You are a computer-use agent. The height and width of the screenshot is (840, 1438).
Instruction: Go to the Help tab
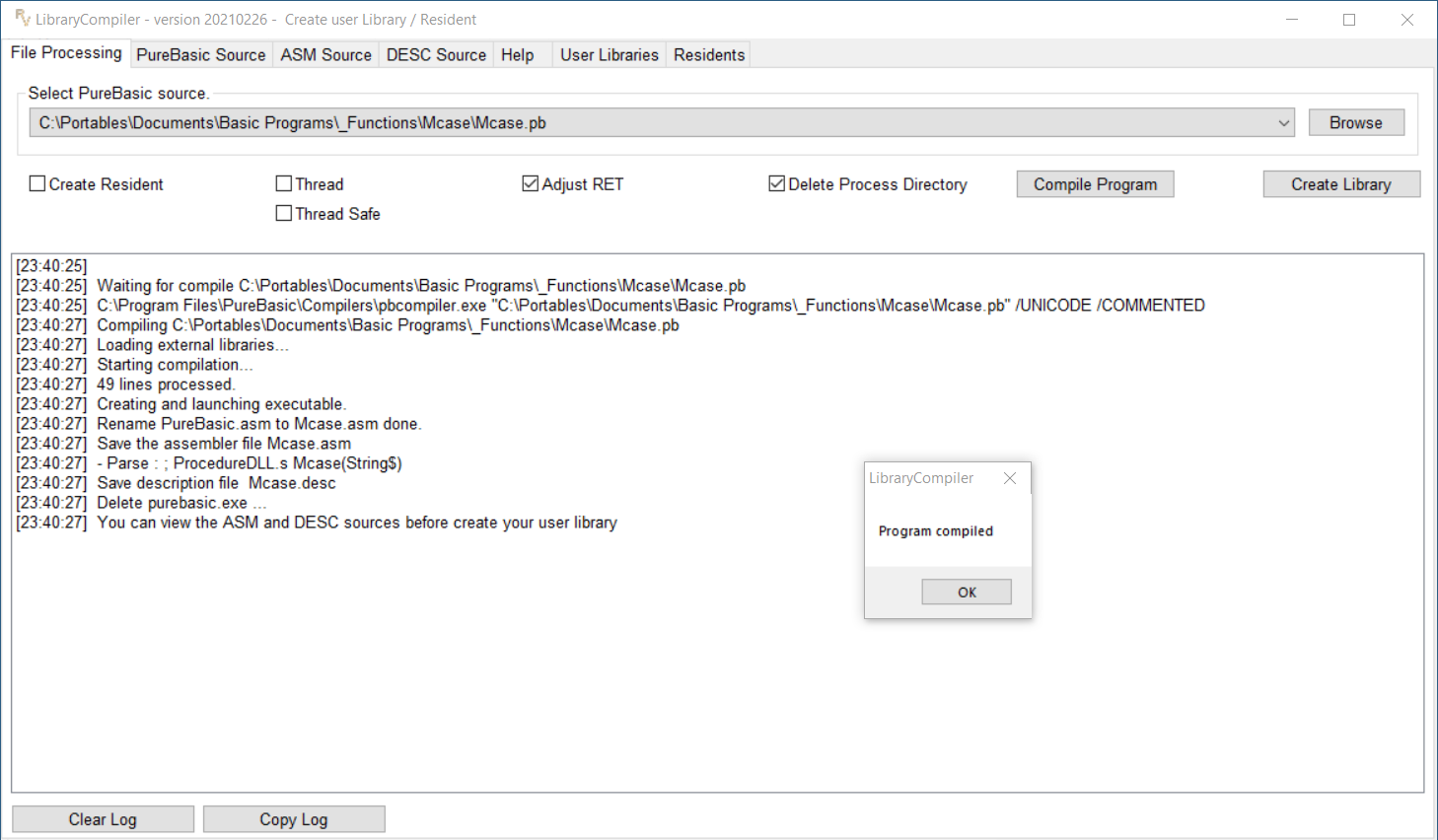coord(517,55)
